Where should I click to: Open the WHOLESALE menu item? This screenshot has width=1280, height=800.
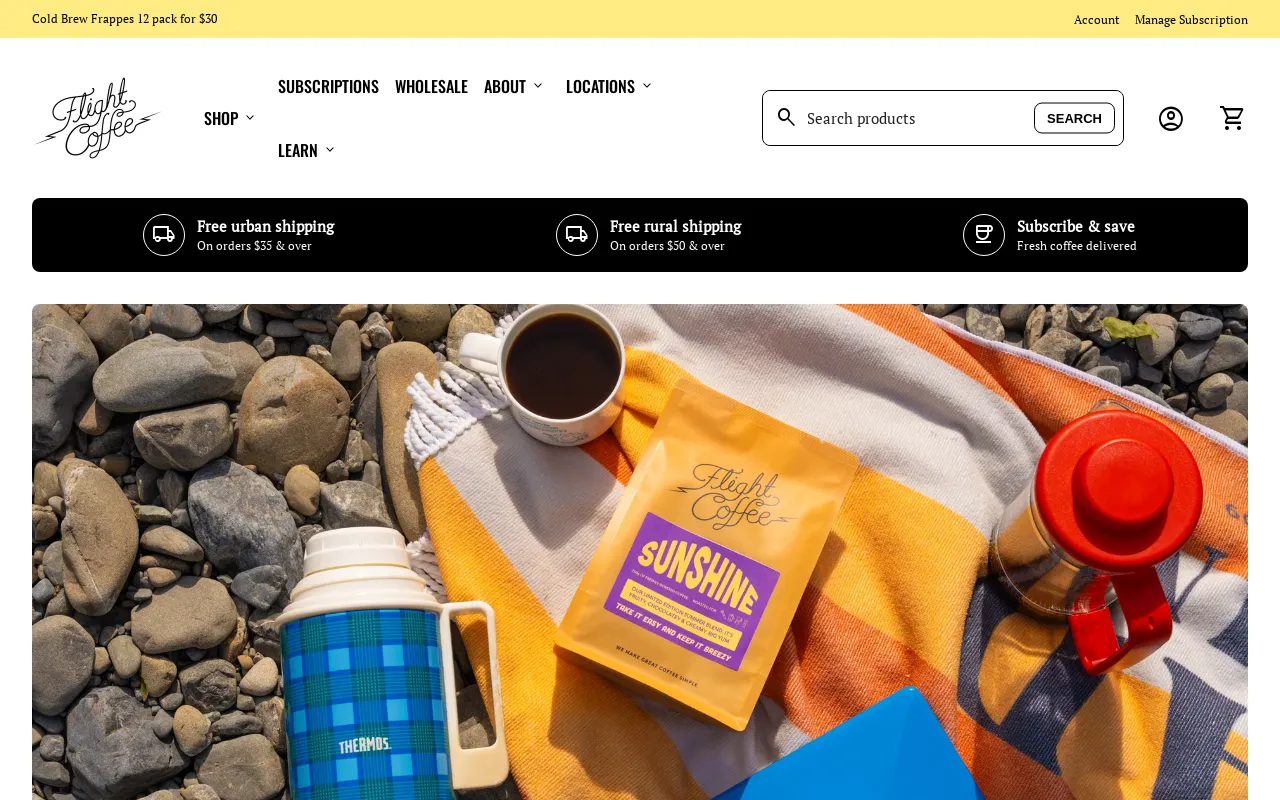(x=431, y=86)
